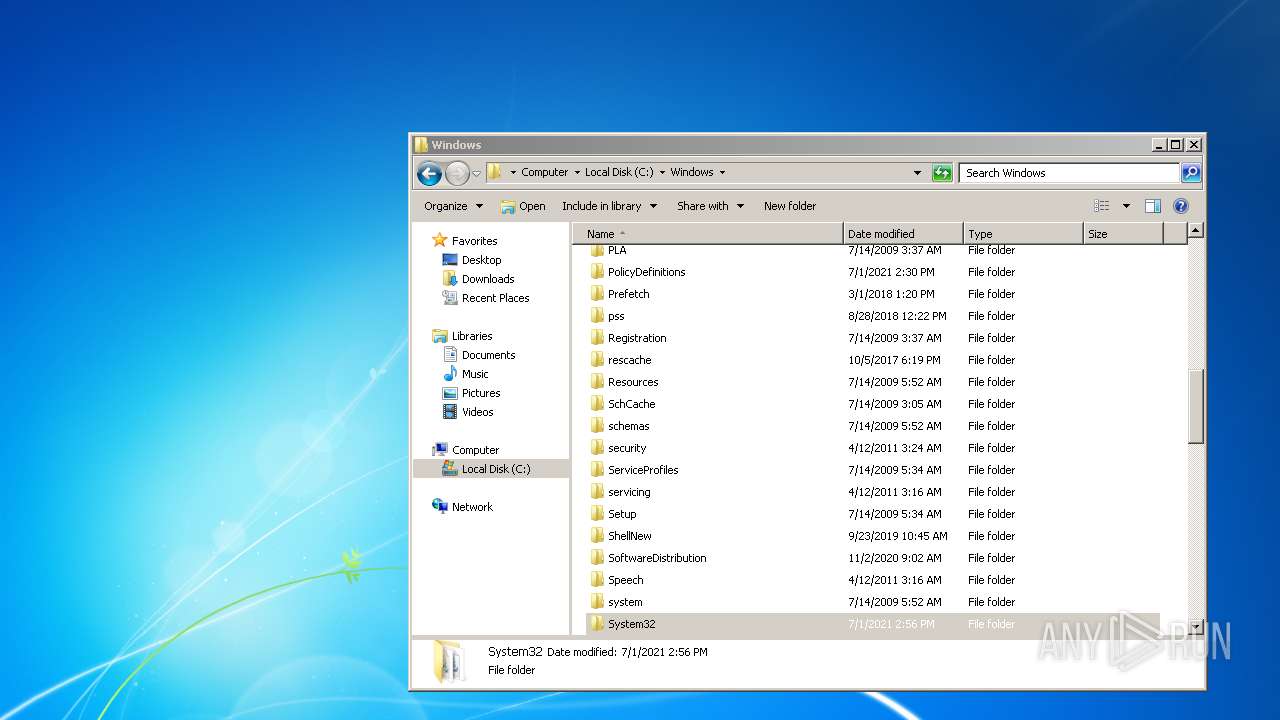
Task: Sort by the Date modified column header
Action: (903, 234)
